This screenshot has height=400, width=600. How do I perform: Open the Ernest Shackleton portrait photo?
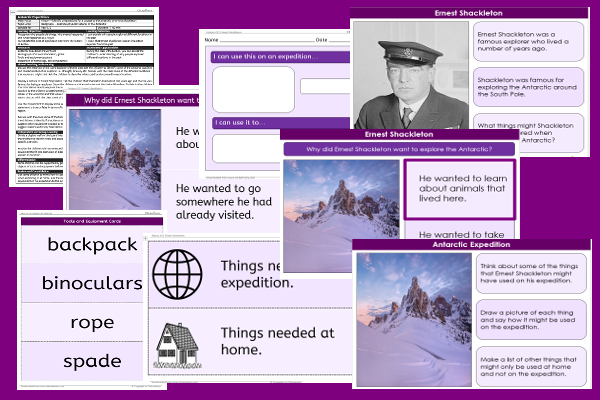click(411, 75)
